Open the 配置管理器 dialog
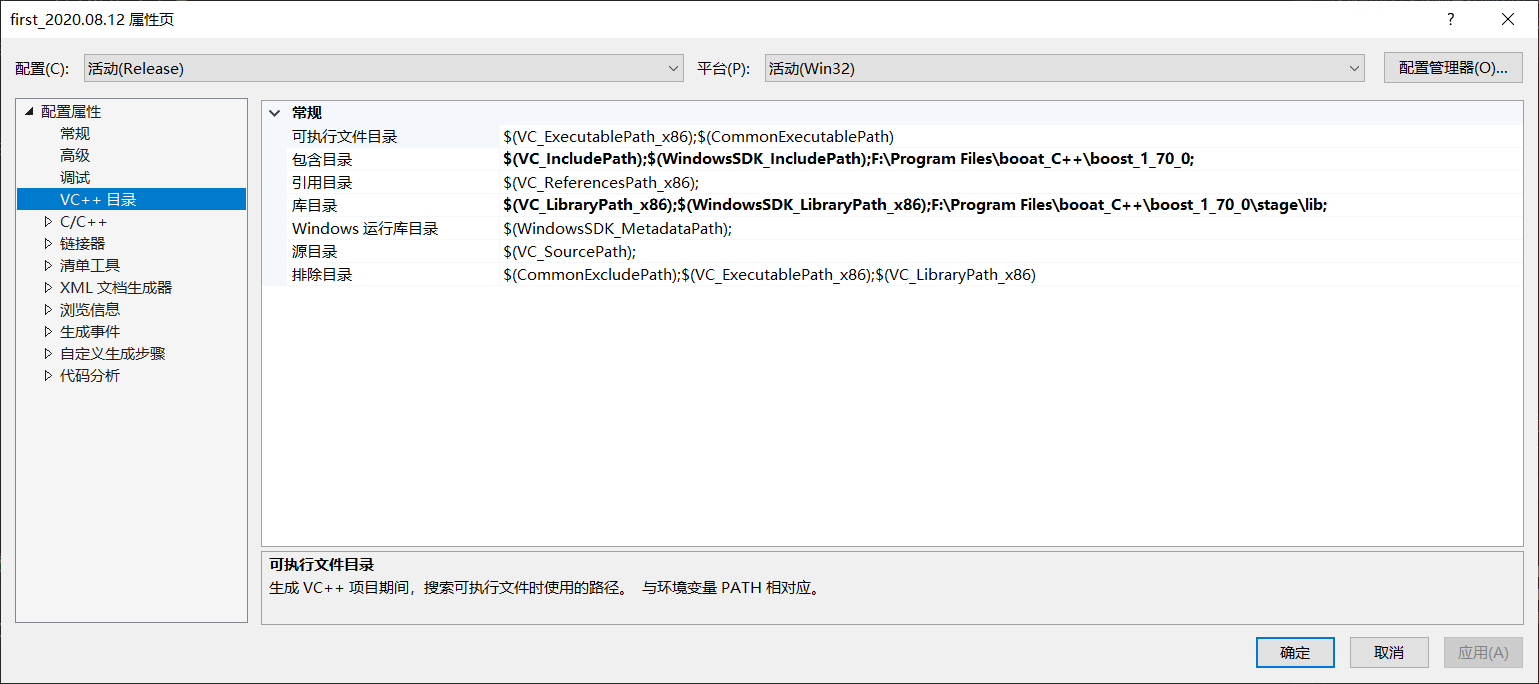This screenshot has height=684, width=1539. click(1452, 67)
